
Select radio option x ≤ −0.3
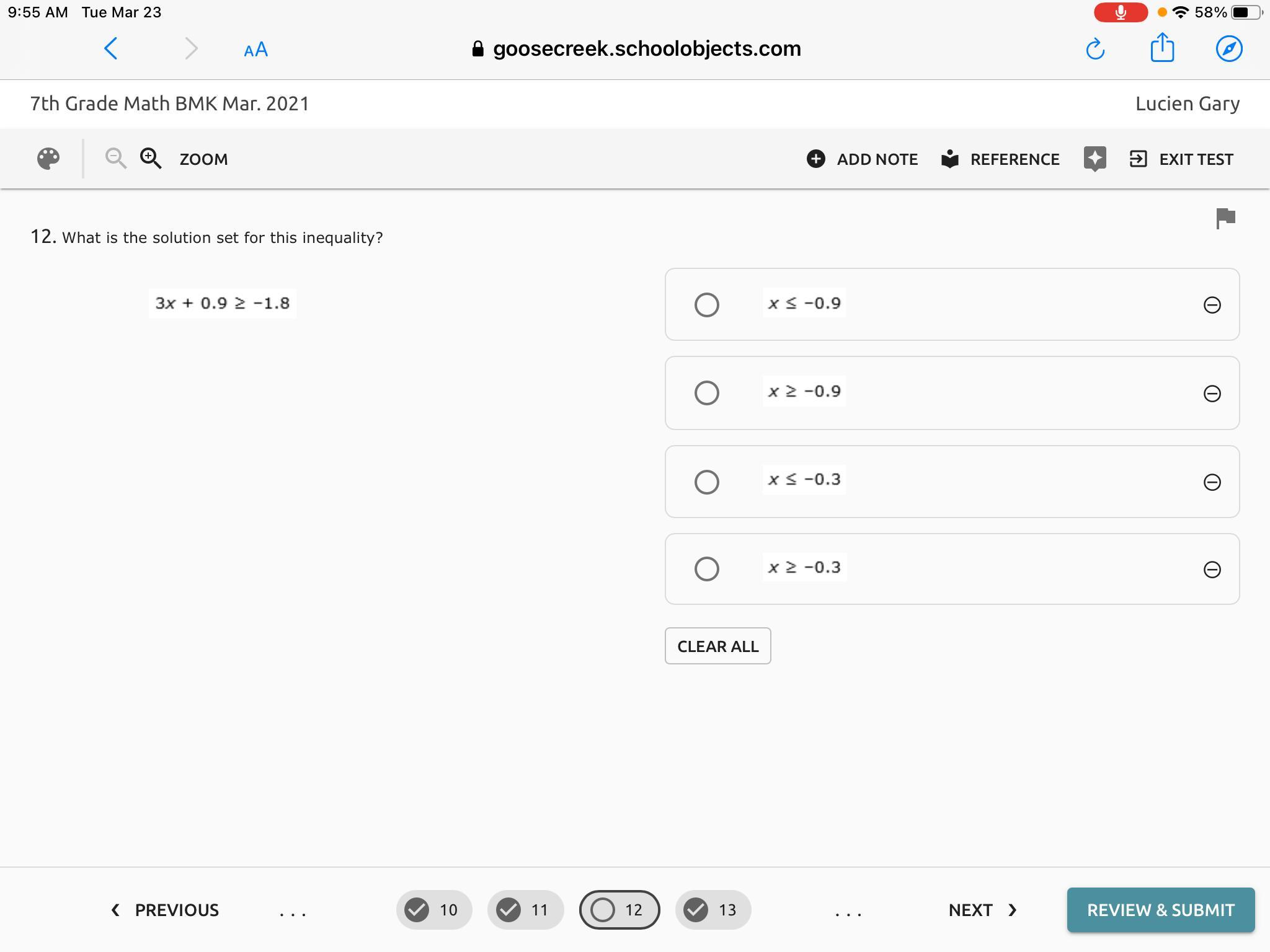pos(707,482)
